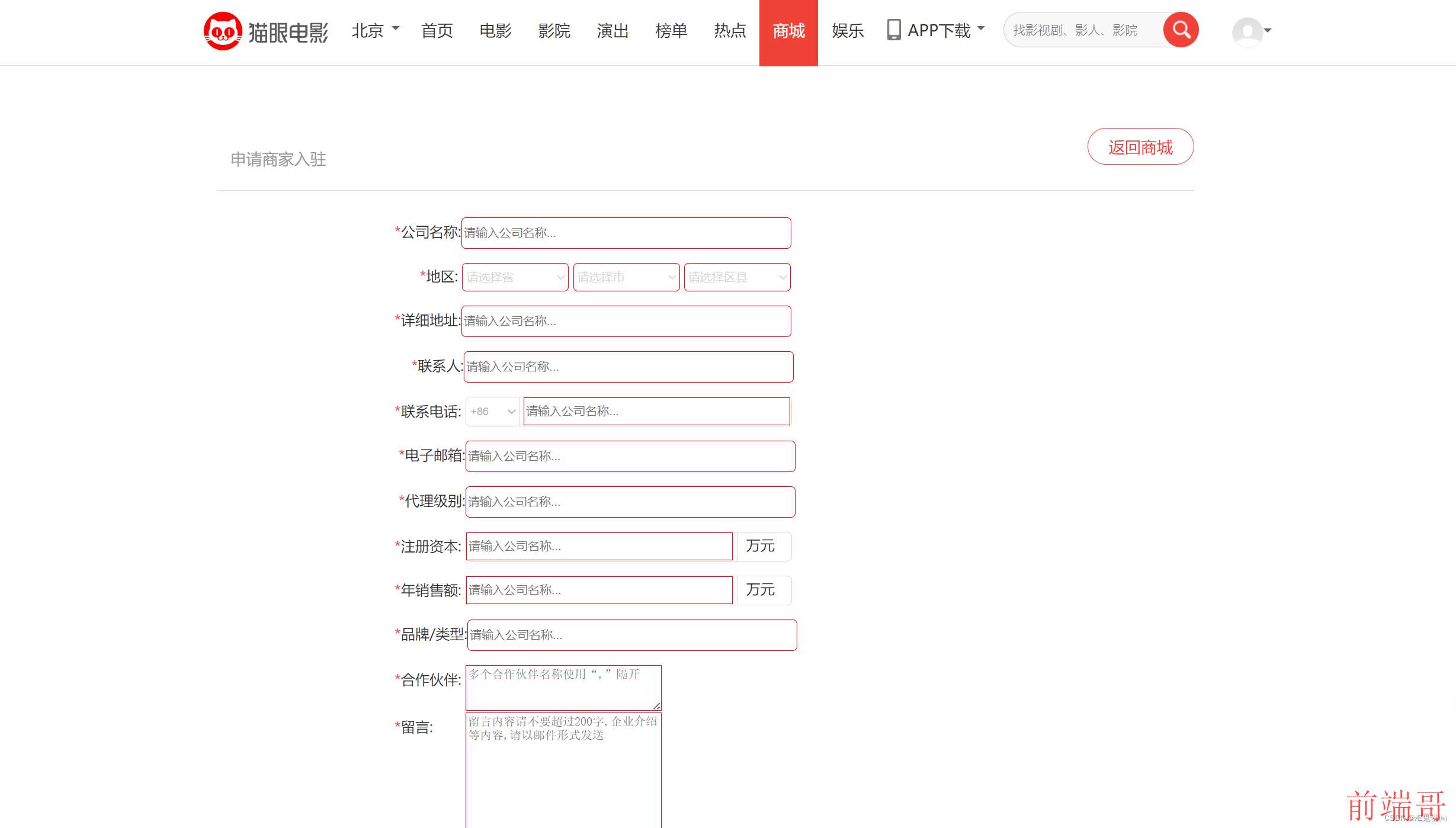
Task: Open the 请选择市 city dropdown
Action: click(626, 277)
